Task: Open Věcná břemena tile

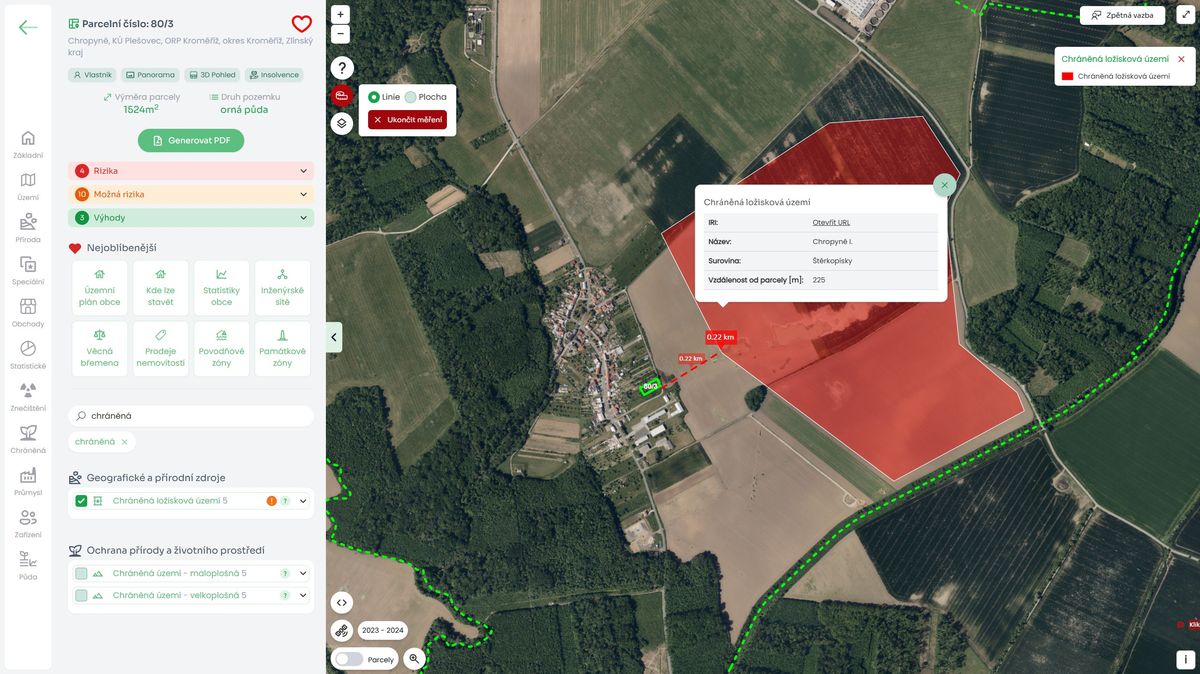Action: (100, 349)
